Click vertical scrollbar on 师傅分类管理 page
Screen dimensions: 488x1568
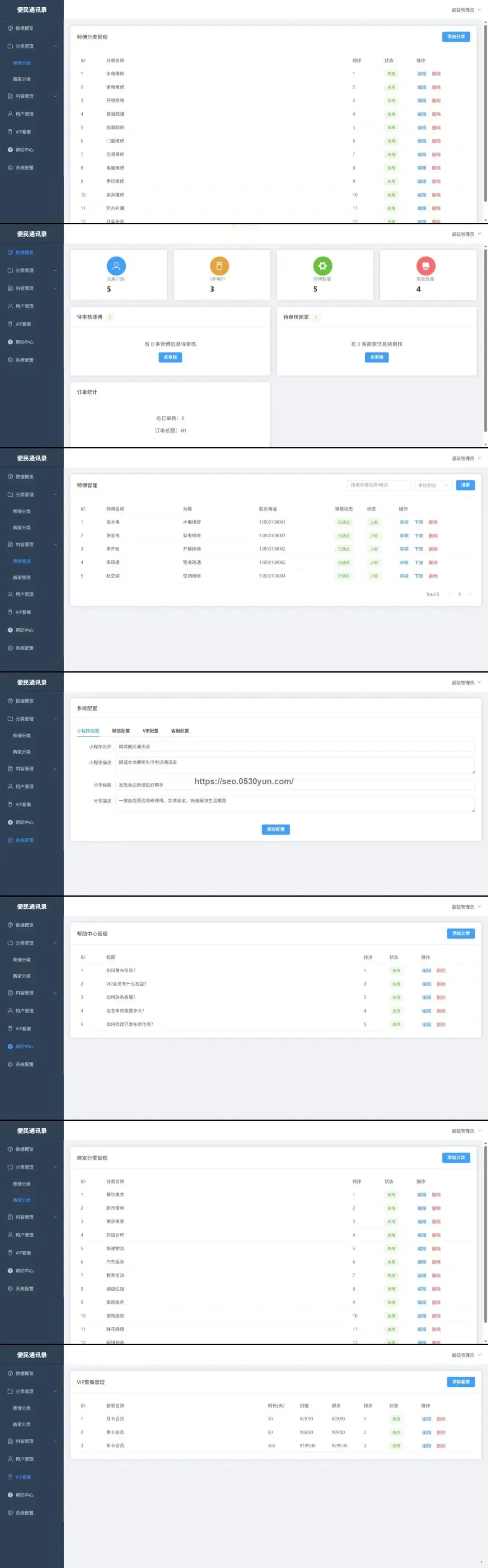tap(485, 113)
